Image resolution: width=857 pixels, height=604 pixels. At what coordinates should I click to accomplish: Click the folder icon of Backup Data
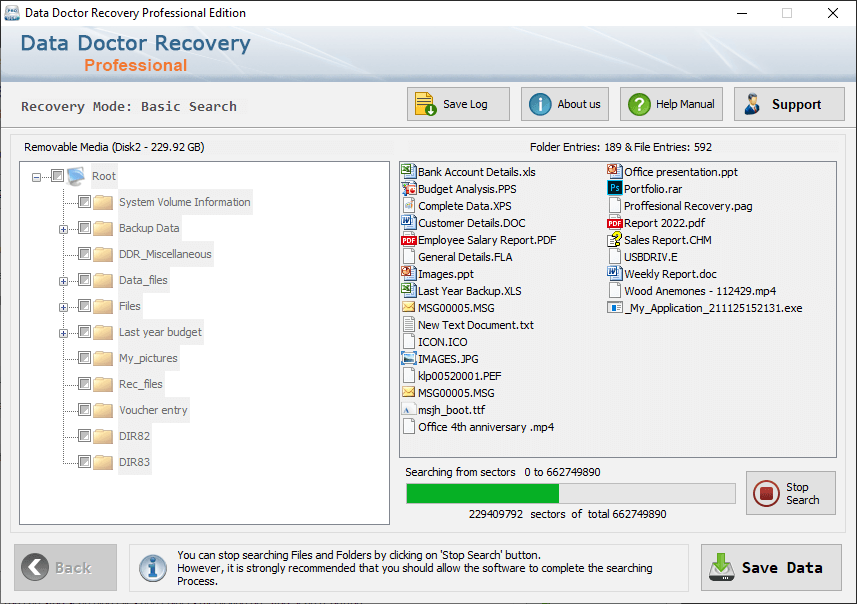tap(103, 228)
